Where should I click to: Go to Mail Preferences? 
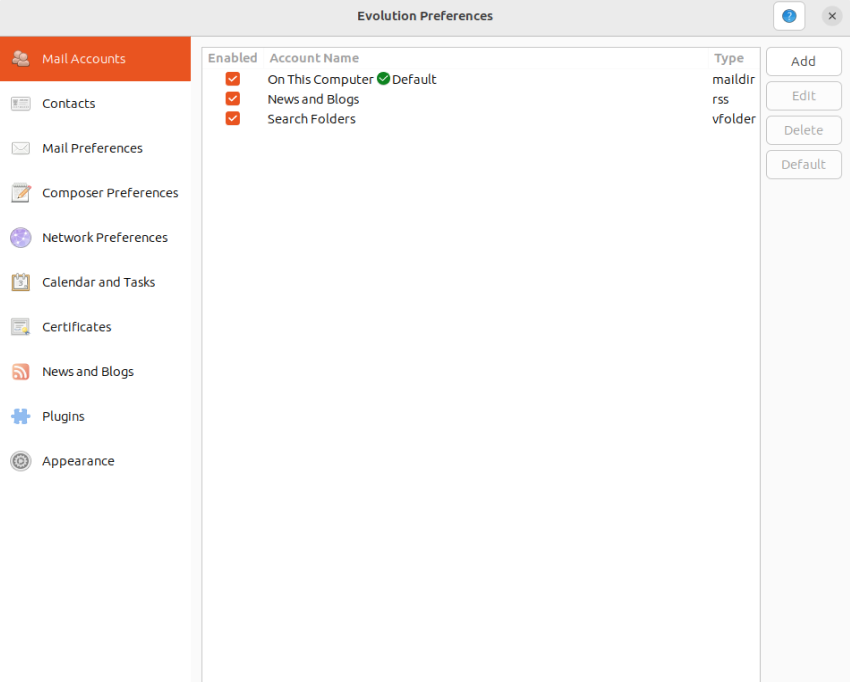95,148
